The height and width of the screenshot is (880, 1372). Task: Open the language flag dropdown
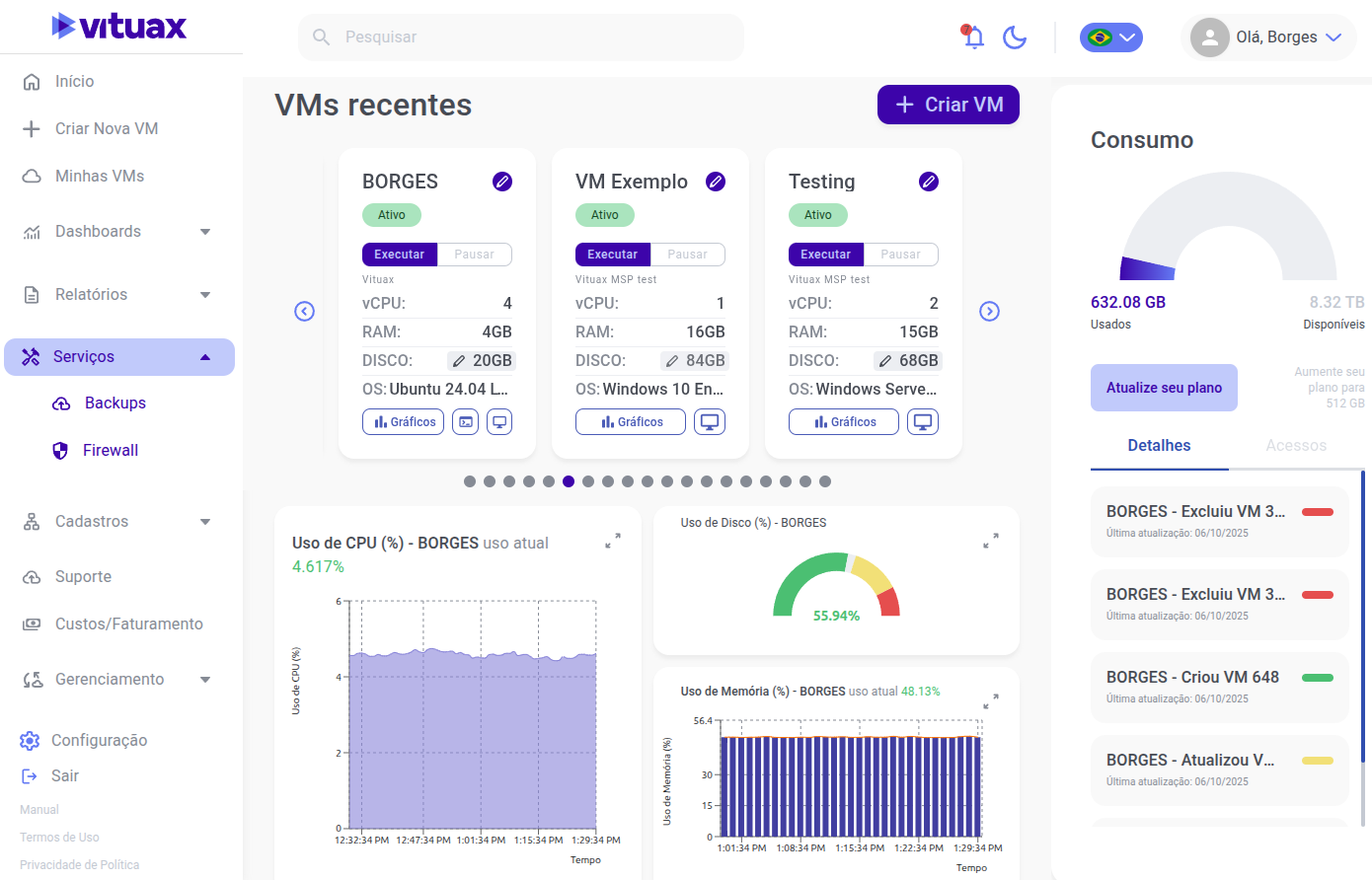[1110, 37]
